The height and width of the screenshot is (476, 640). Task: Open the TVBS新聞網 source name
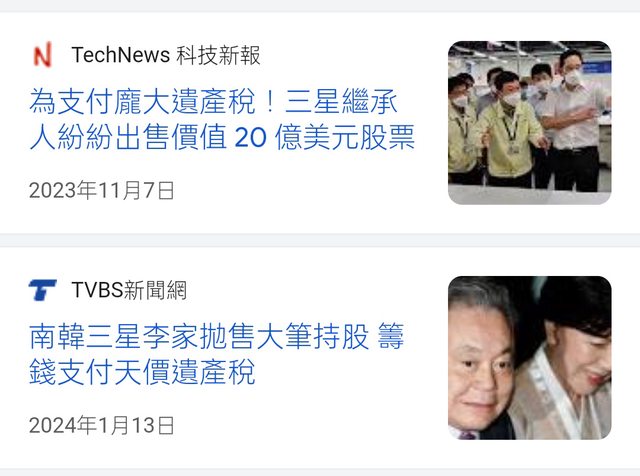pyautogui.click(x=129, y=290)
